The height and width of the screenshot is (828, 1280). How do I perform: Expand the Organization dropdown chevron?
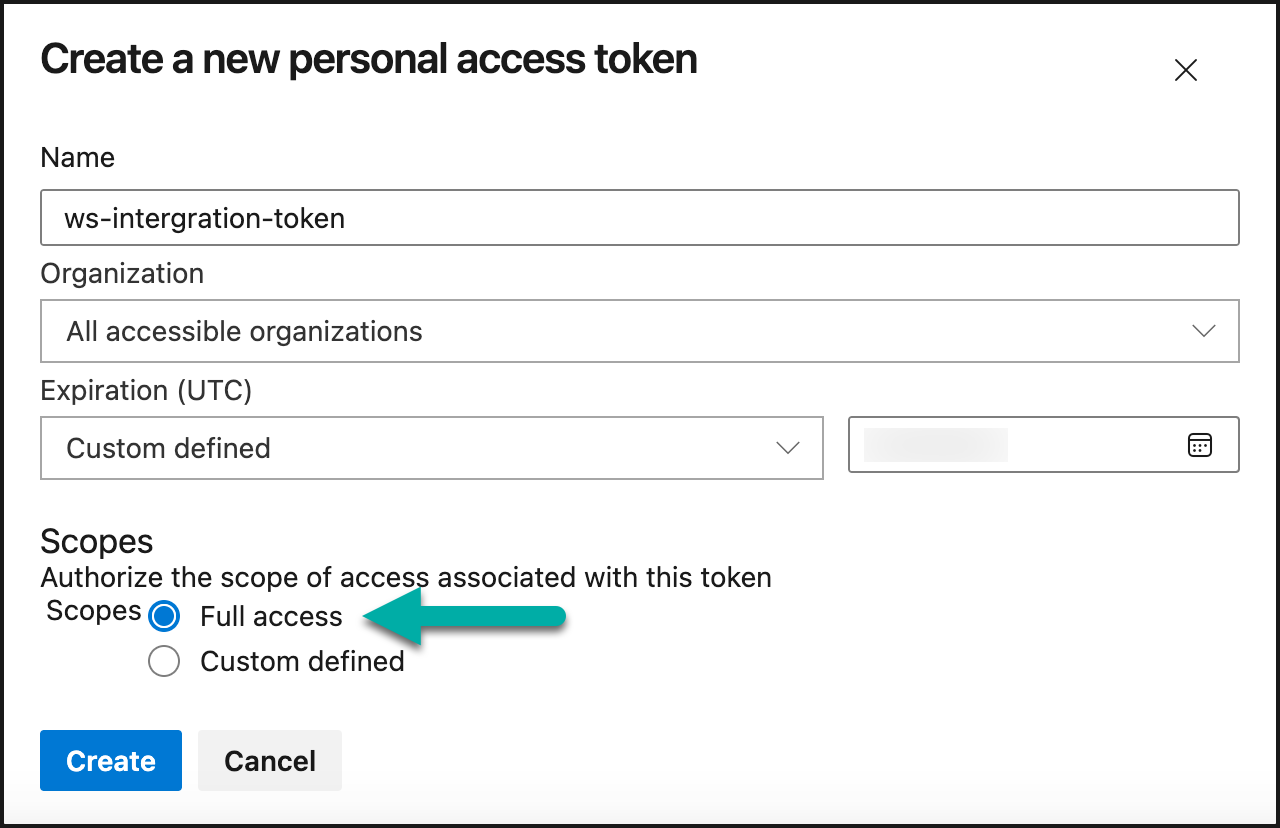click(x=1204, y=331)
